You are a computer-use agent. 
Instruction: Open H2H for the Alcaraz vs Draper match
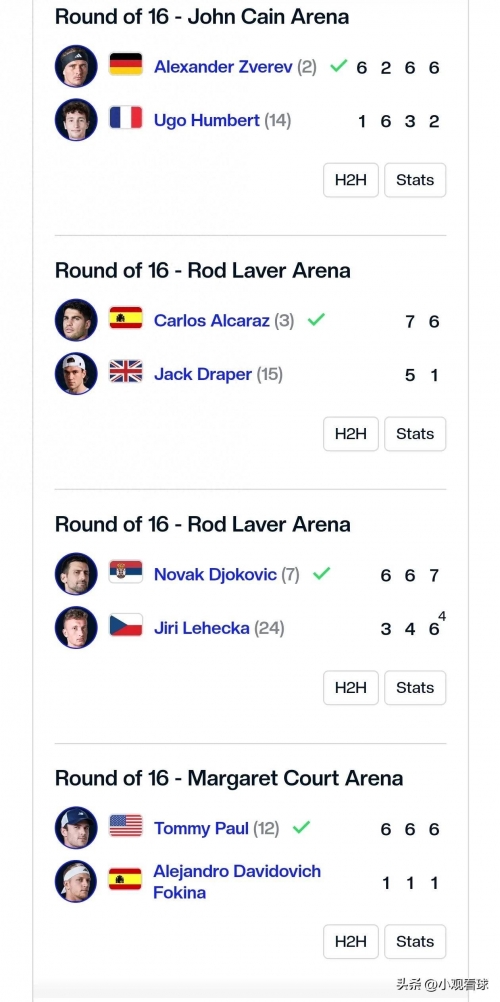(351, 434)
